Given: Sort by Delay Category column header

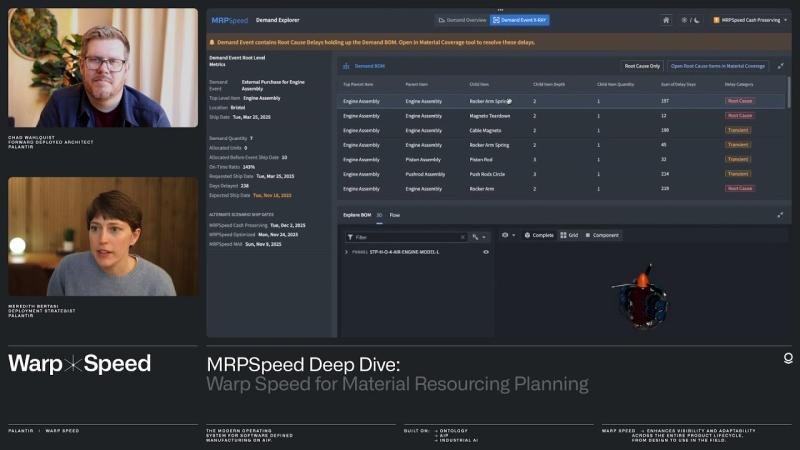Looking at the screenshot, I should (x=739, y=84).
